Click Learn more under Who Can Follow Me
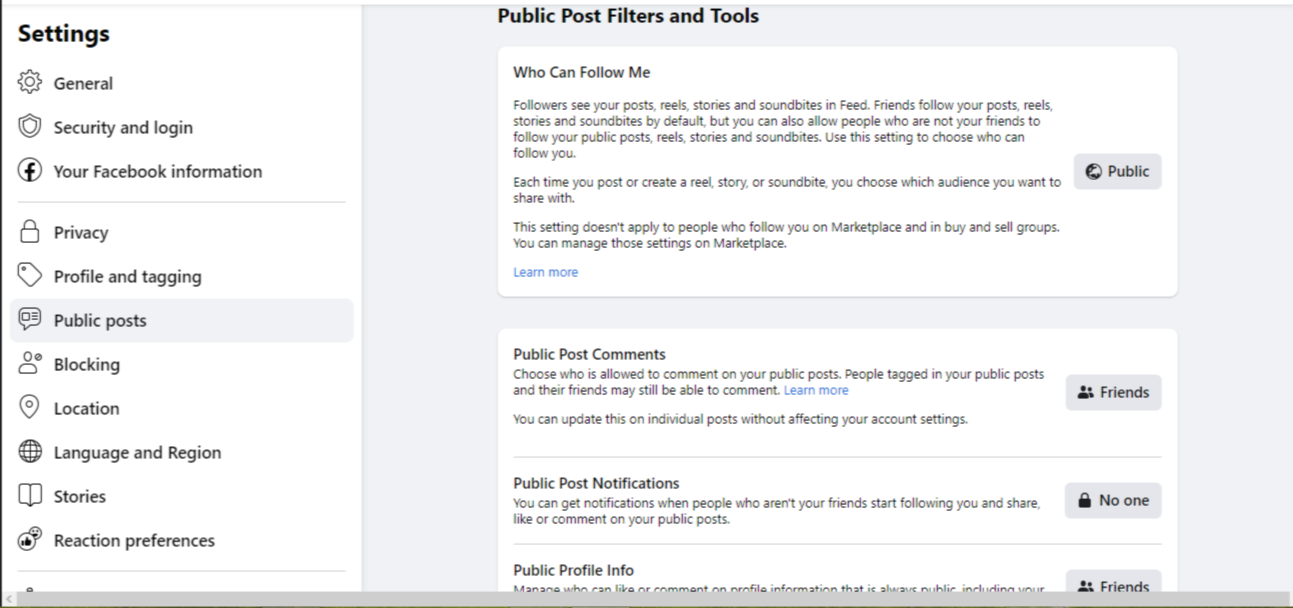1293x608 pixels. click(x=545, y=272)
